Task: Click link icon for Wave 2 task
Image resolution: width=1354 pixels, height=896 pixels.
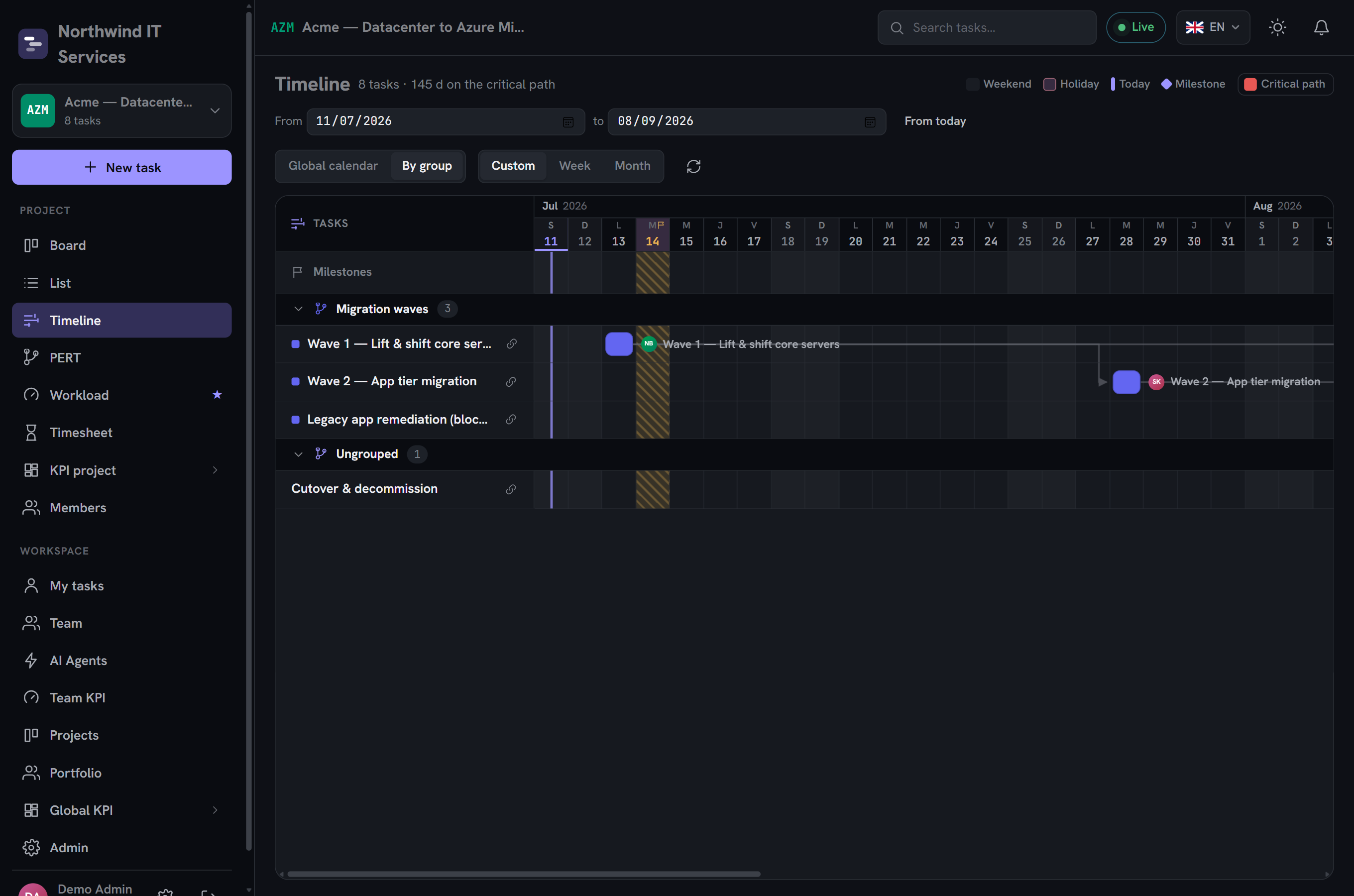Action: [x=511, y=381]
